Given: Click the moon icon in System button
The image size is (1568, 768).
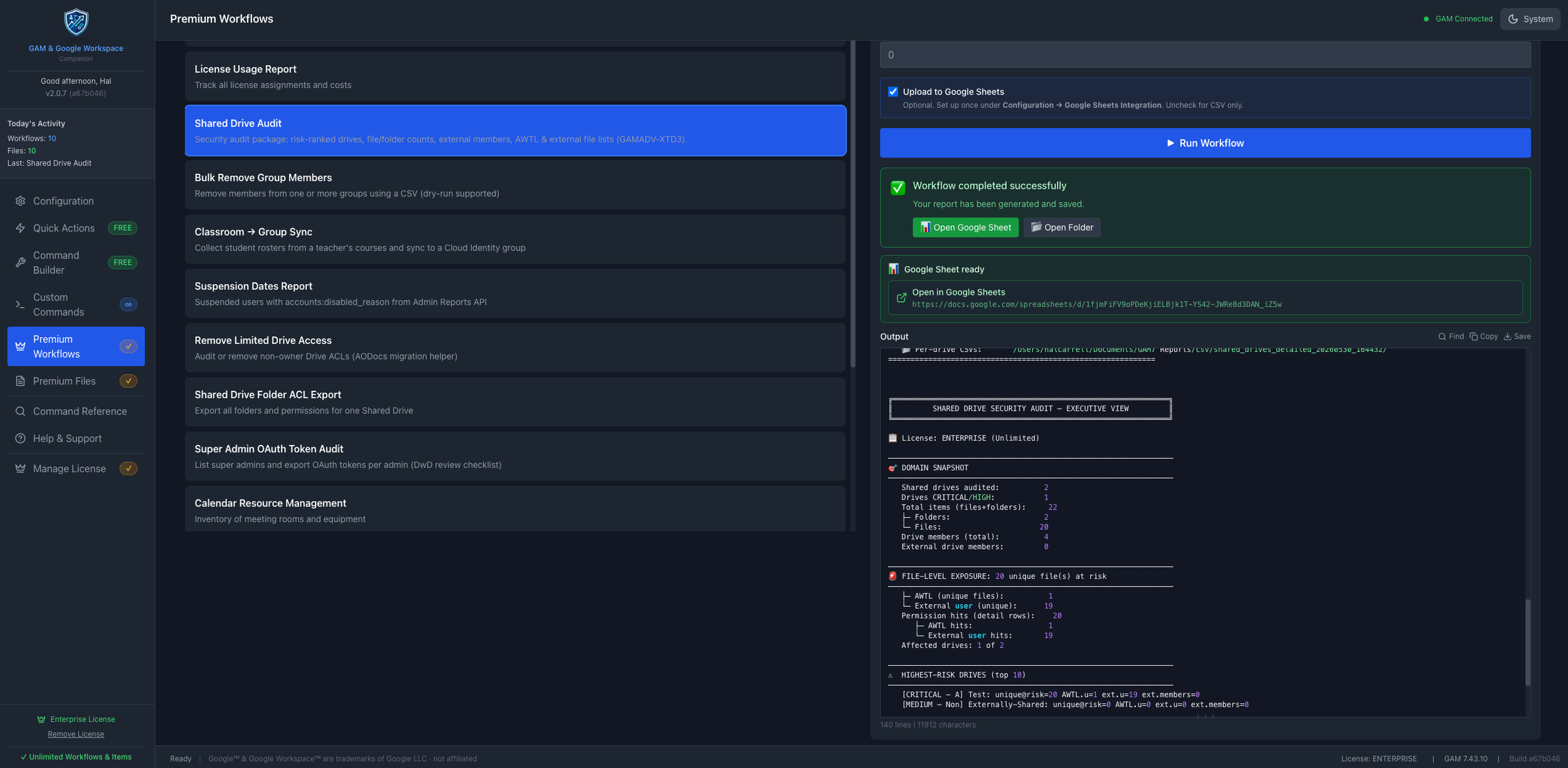Looking at the screenshot, I should (1513, 19).
